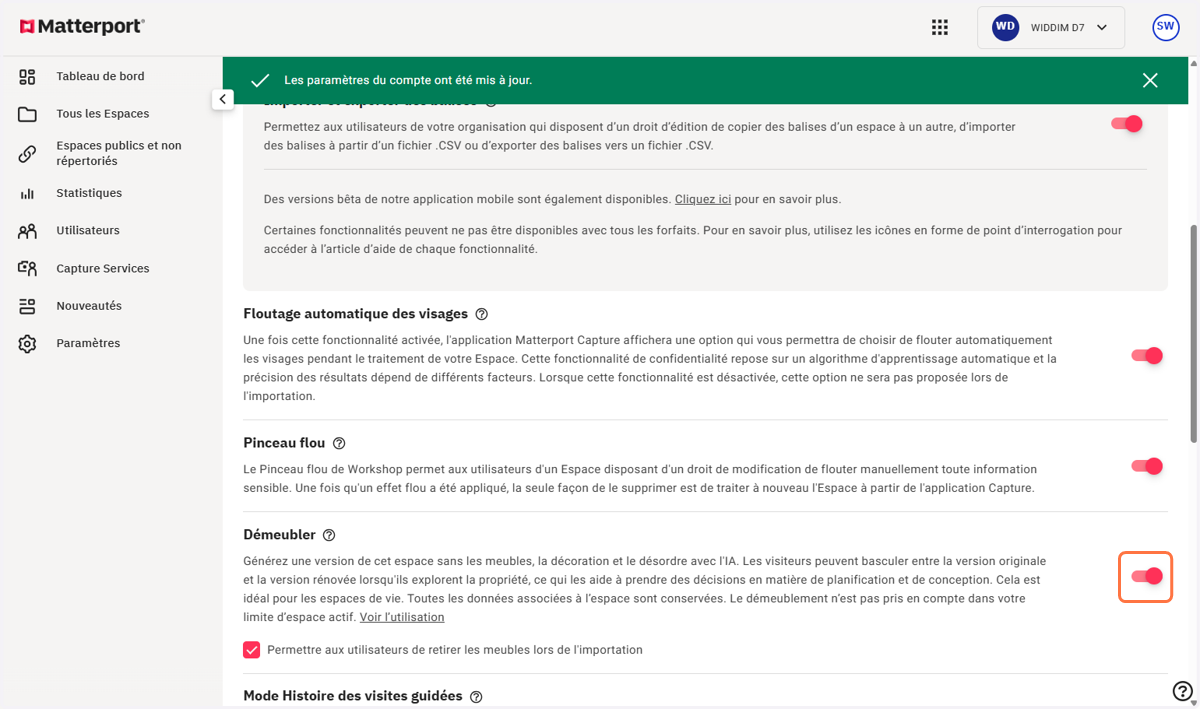Toggle the tag import and export switch
Viewport: 1200px width, 709px height.
1127,124
